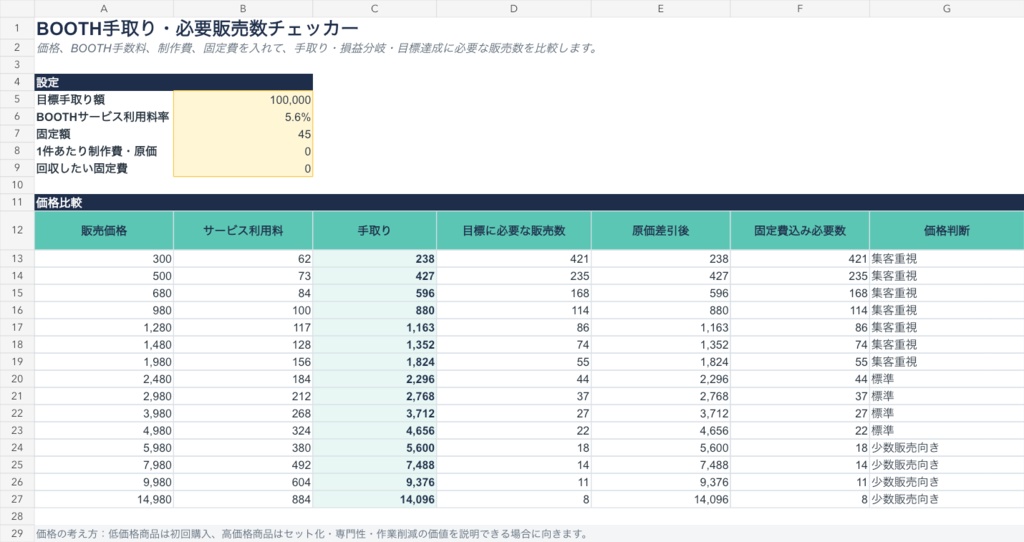Image resolution: width=1024 pixels, height=542 pixels.
Task: Select column F header
Action: (799, 8)
